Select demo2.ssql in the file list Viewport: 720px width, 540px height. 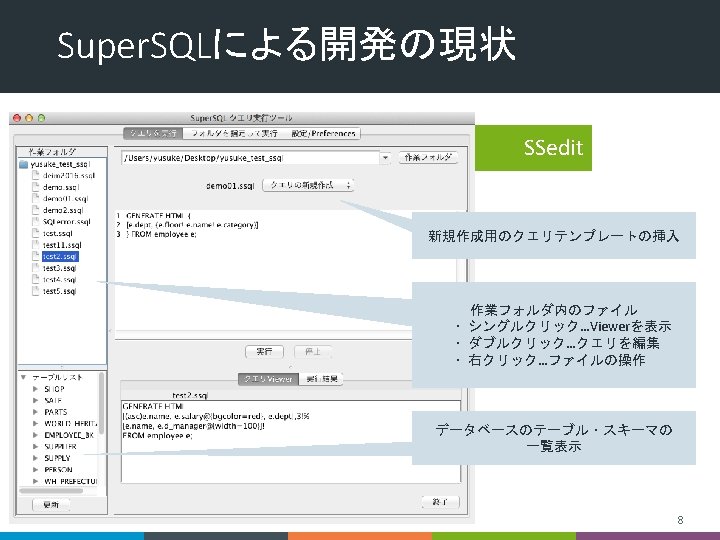pos(63,210)
